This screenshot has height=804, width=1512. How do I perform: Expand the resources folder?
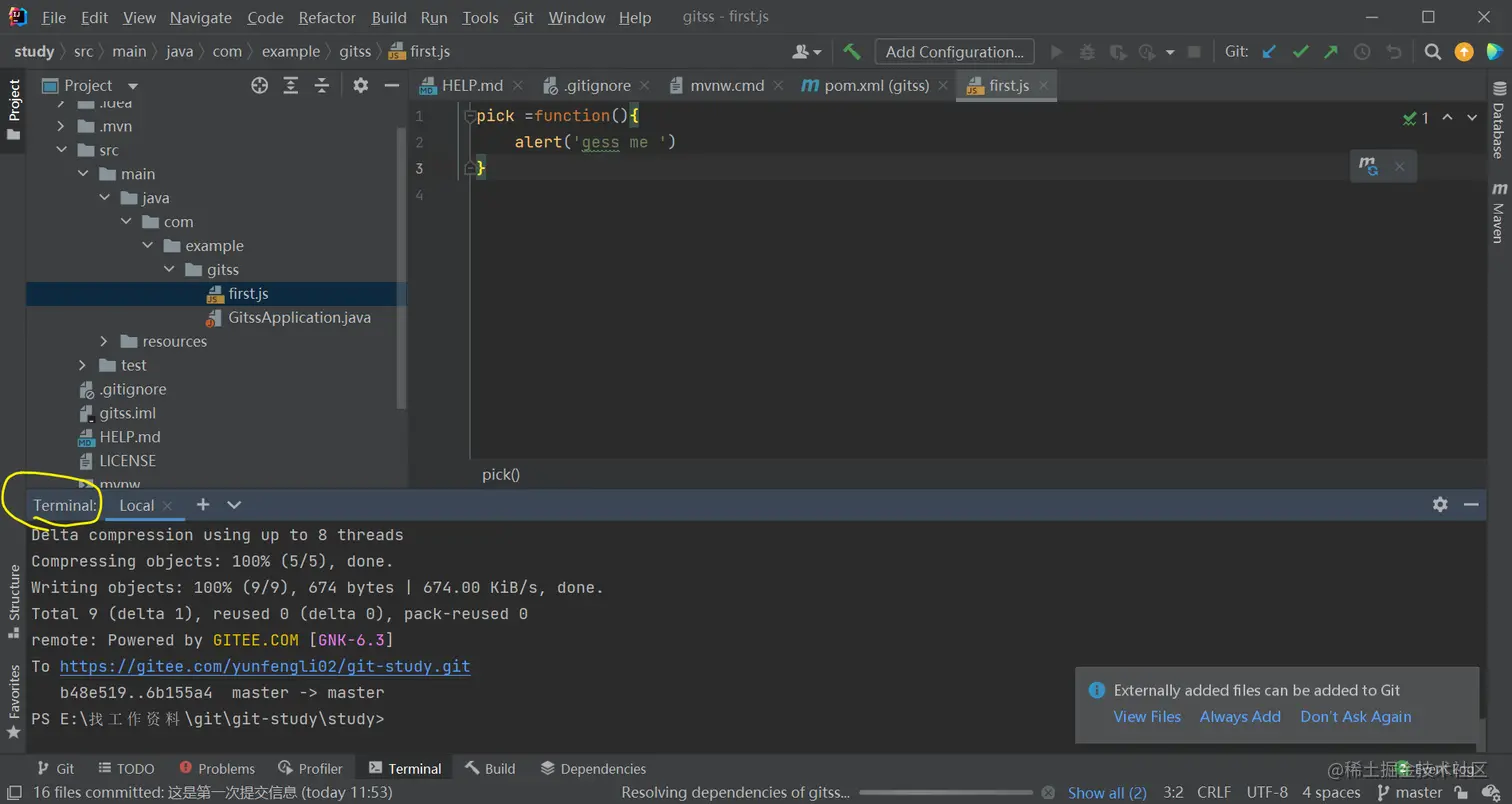tap(104, 342)
